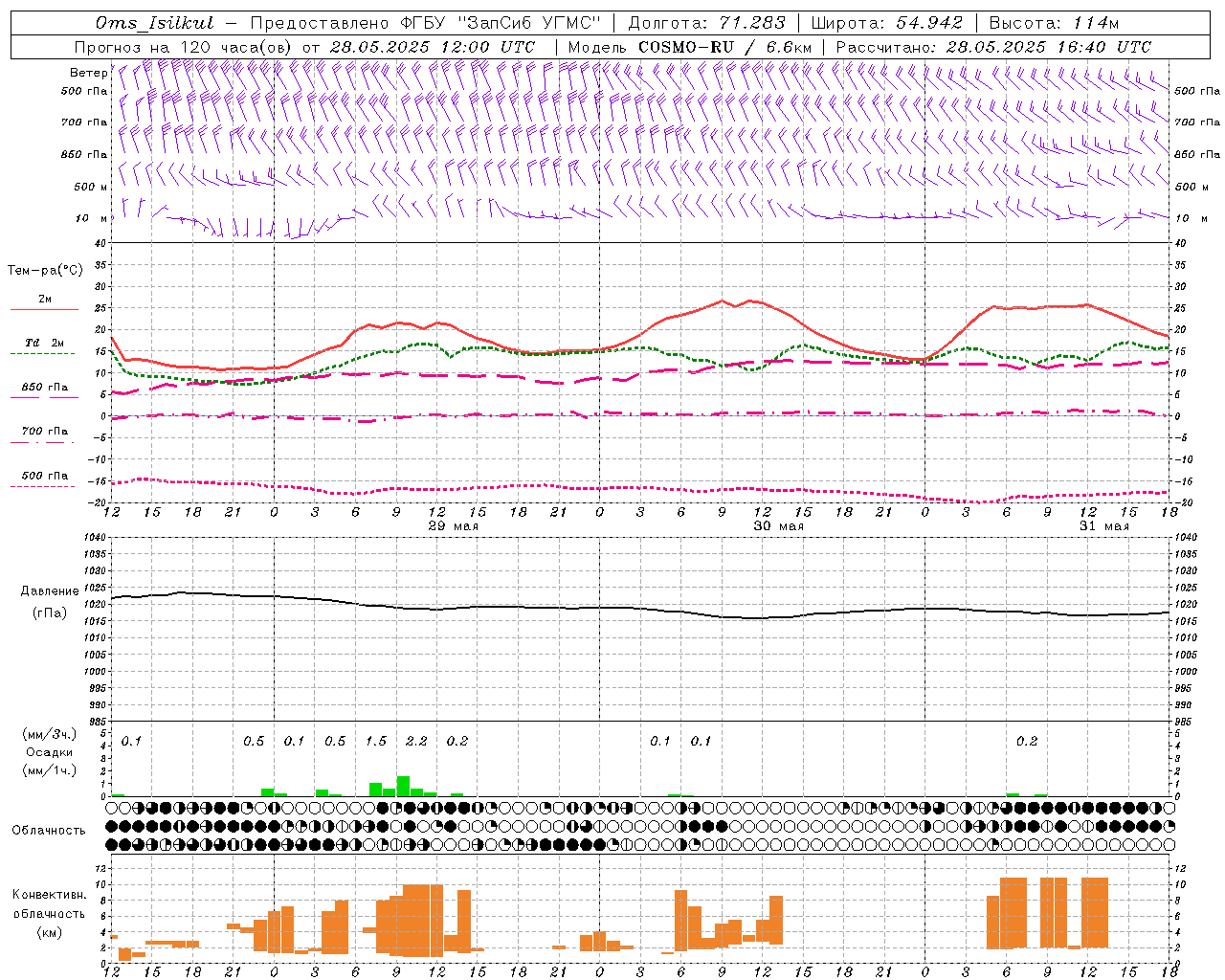Image resolution: width=1225 pixels, height=980 pixels.
Task: Click the red 2м temperature legend line
Action: (x=44, y=309)
